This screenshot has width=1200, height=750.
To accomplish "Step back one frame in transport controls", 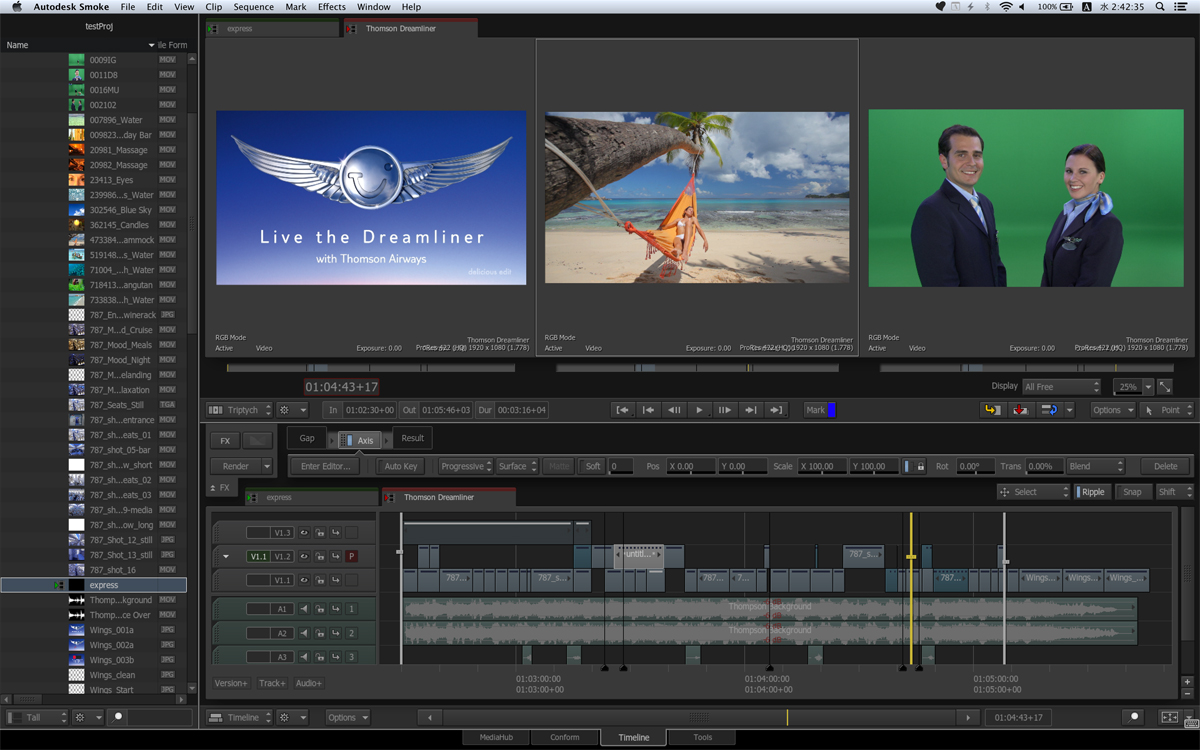I will [x=674, y=410].
